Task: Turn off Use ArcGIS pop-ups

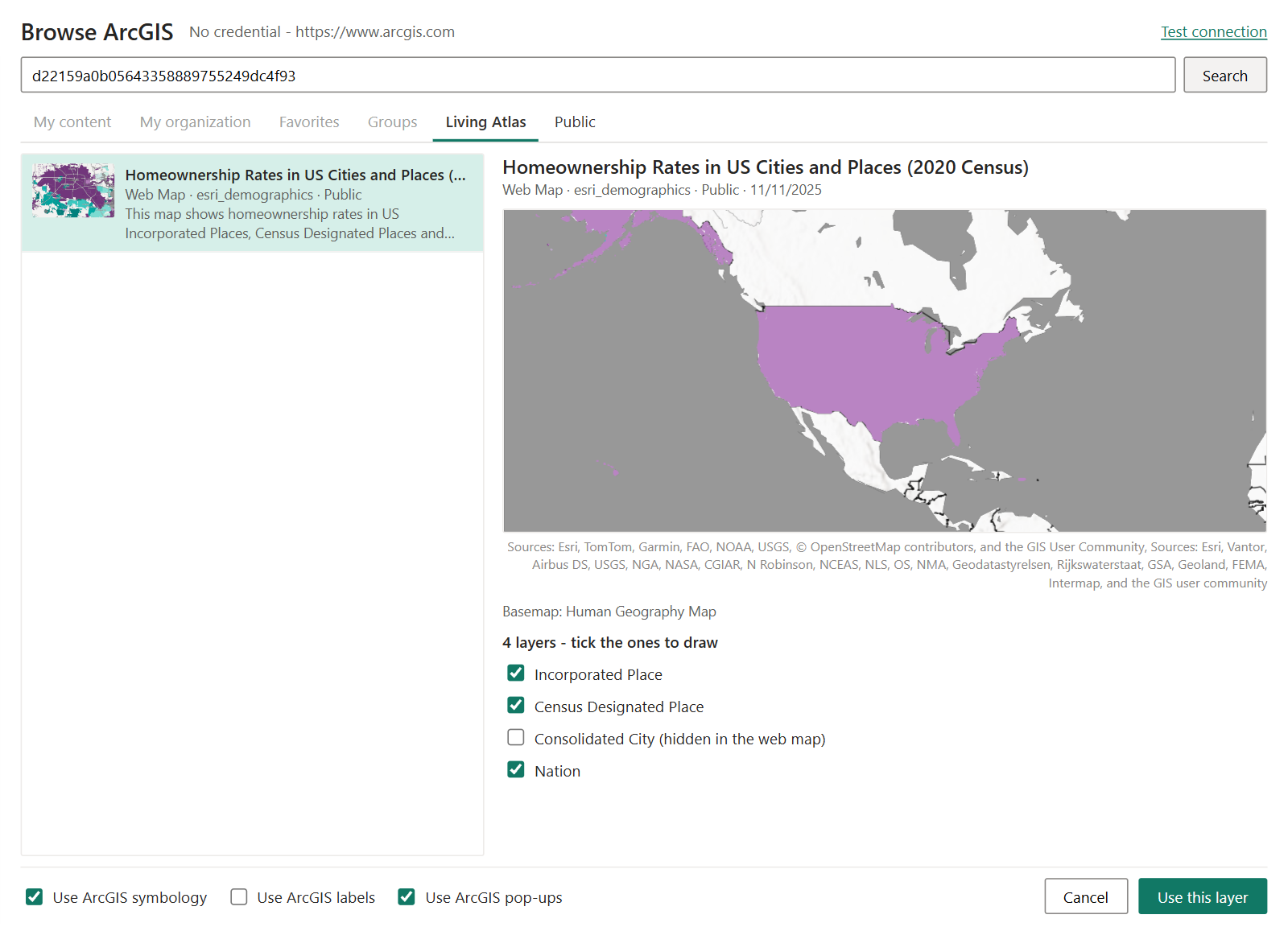Action: tap(407, 897)
